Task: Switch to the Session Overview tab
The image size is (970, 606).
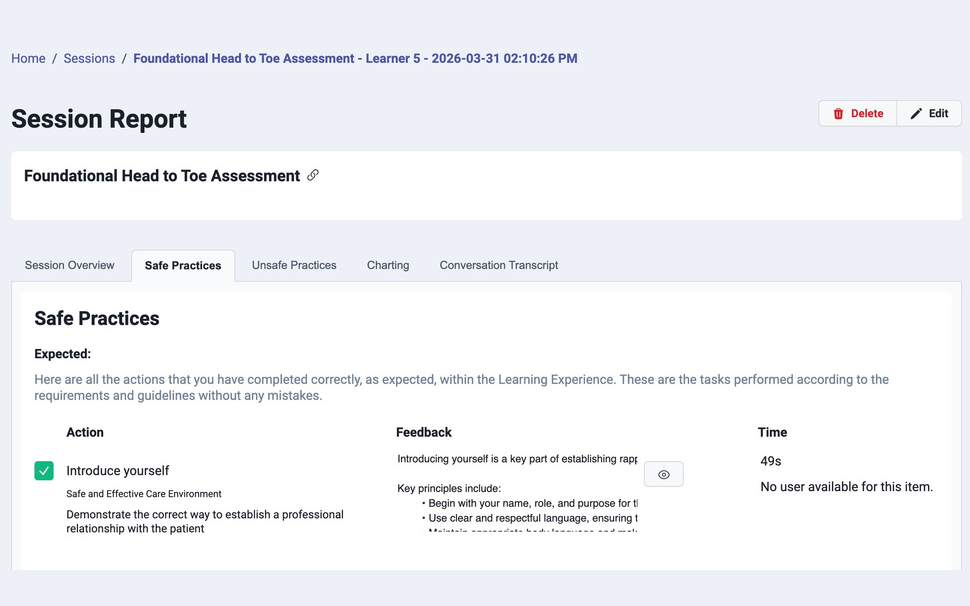Action: [69, 265]
